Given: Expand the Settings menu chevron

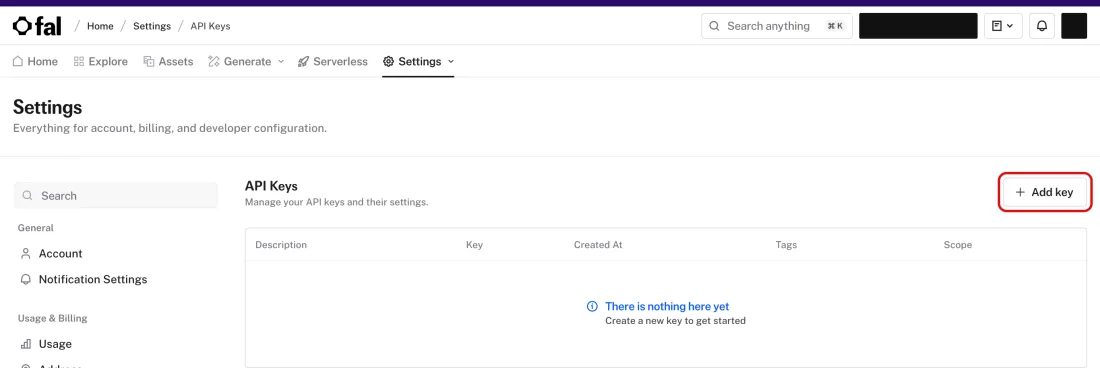Looking at the screenshot, I should [x=451, y=62].
